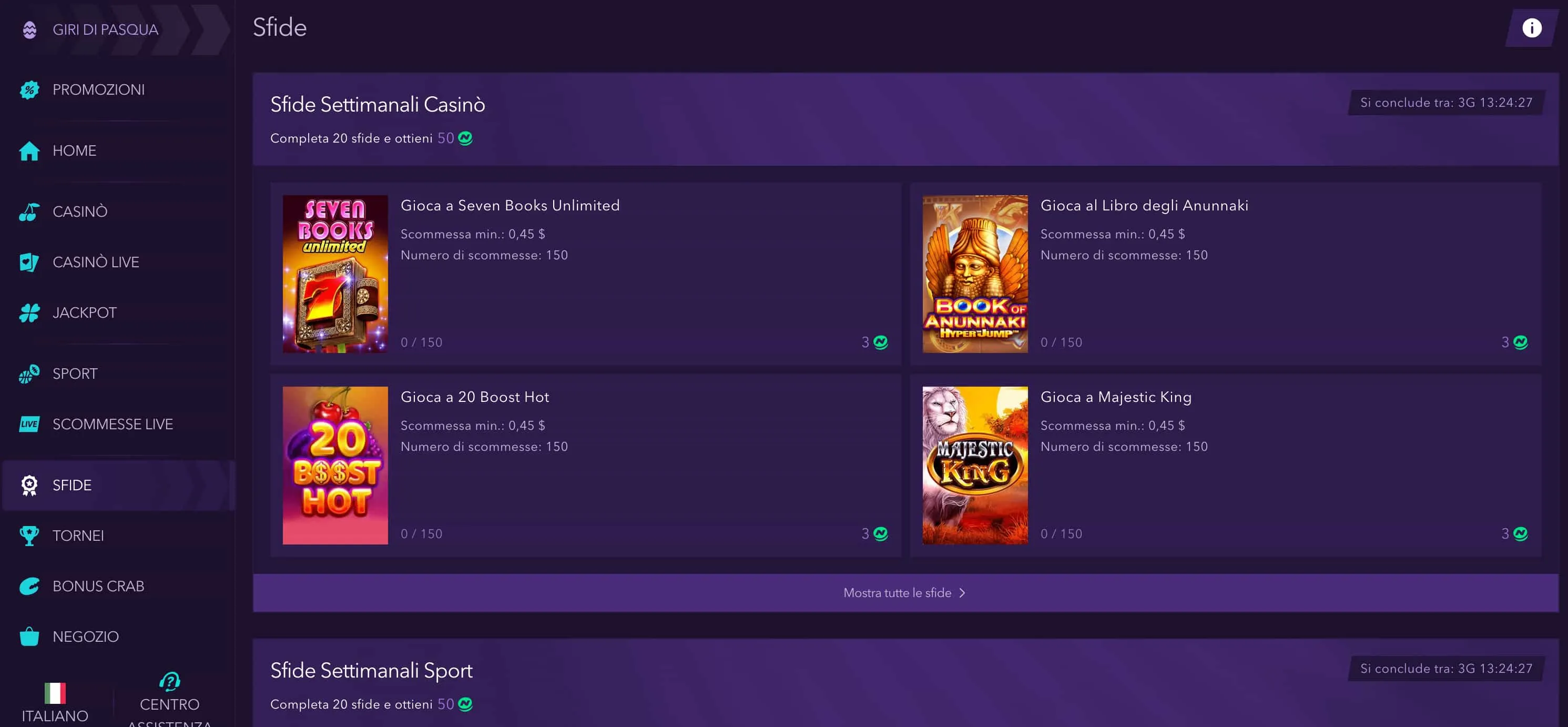Open the Negozio shopping bag icon
Screen dimensions: 1568x727
click(29, 635)
